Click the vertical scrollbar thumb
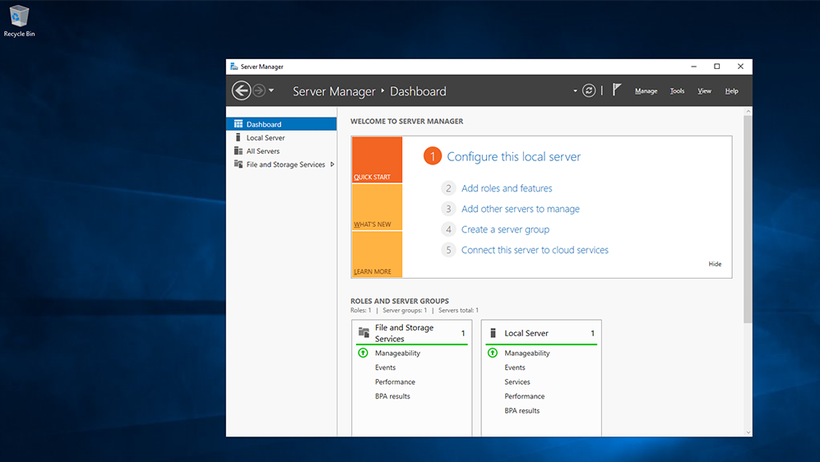 (748, 219)
